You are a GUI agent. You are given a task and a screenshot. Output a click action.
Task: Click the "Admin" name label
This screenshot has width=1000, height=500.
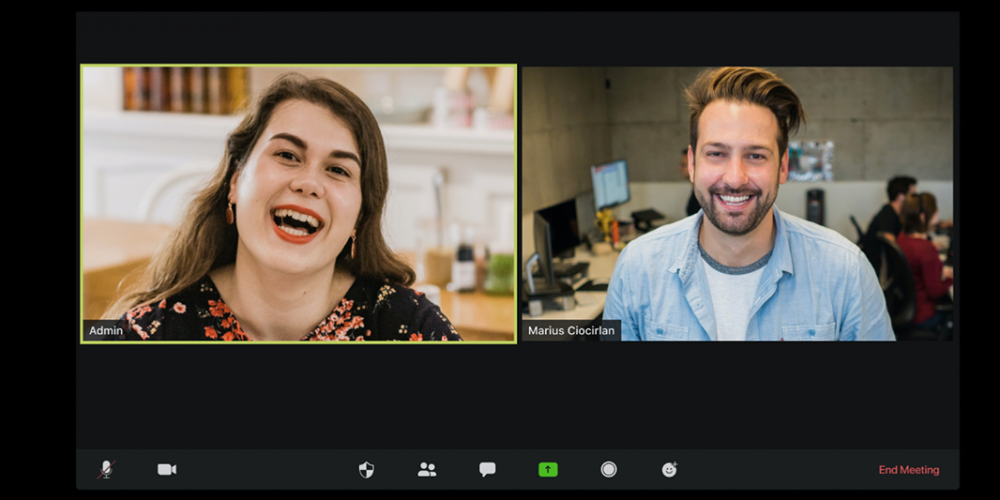coord(106,330)
